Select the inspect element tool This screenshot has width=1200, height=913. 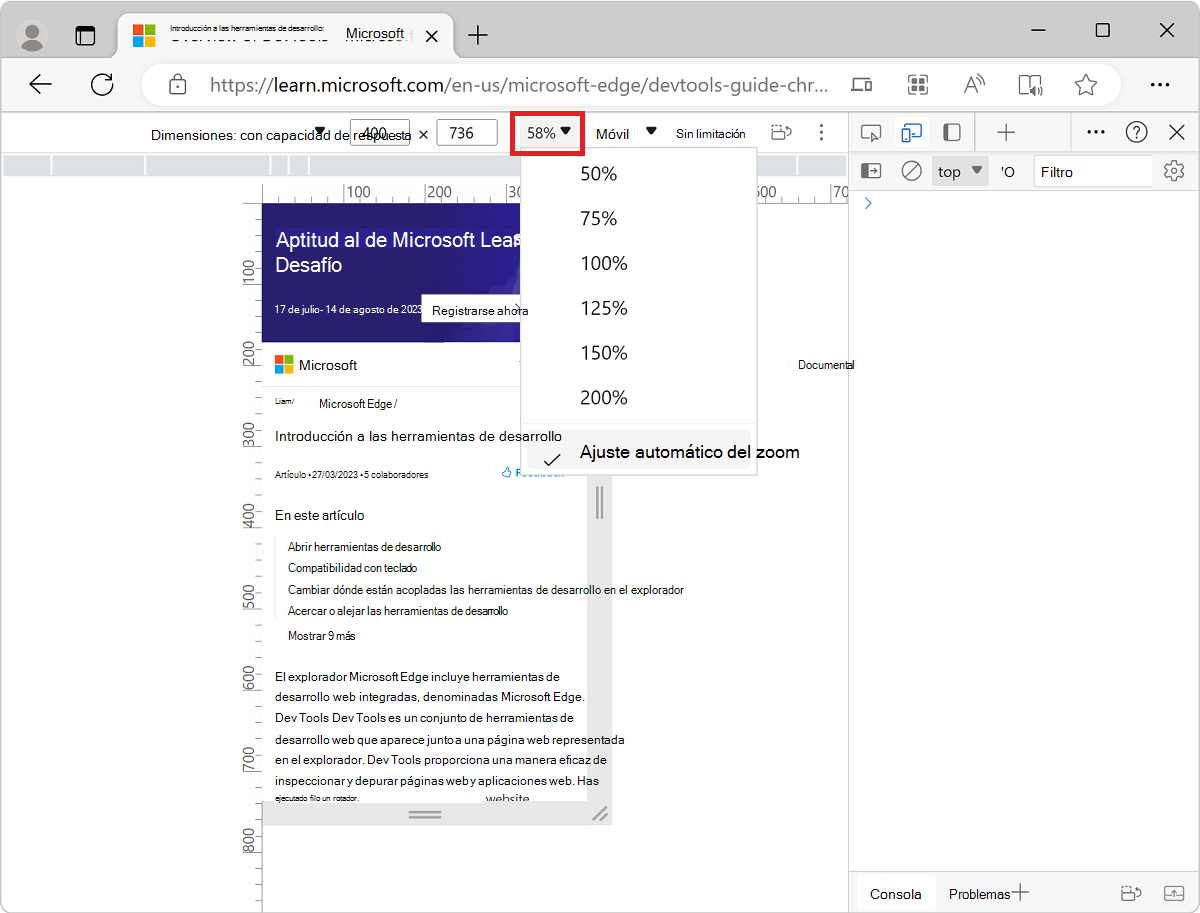pos(870,132)
